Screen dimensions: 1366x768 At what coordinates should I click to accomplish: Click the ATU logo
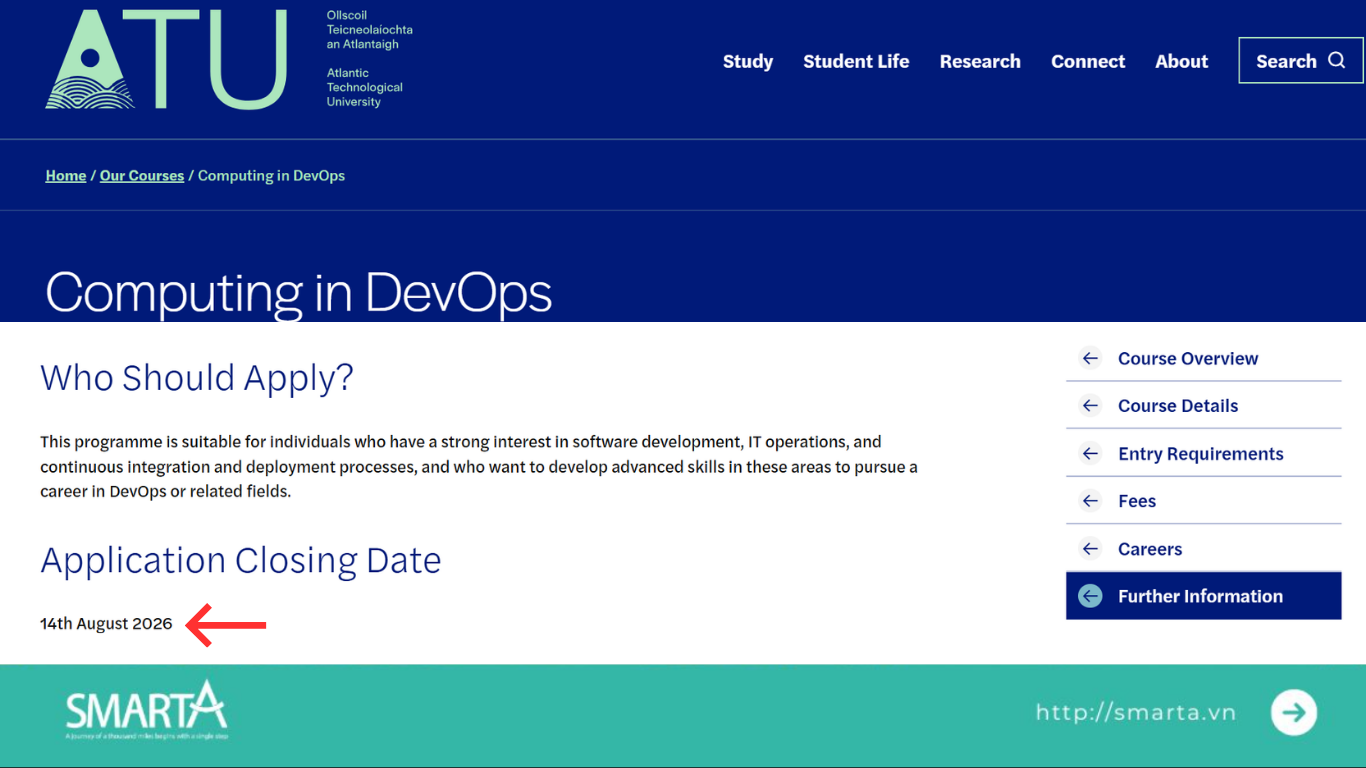click(165, 60)
